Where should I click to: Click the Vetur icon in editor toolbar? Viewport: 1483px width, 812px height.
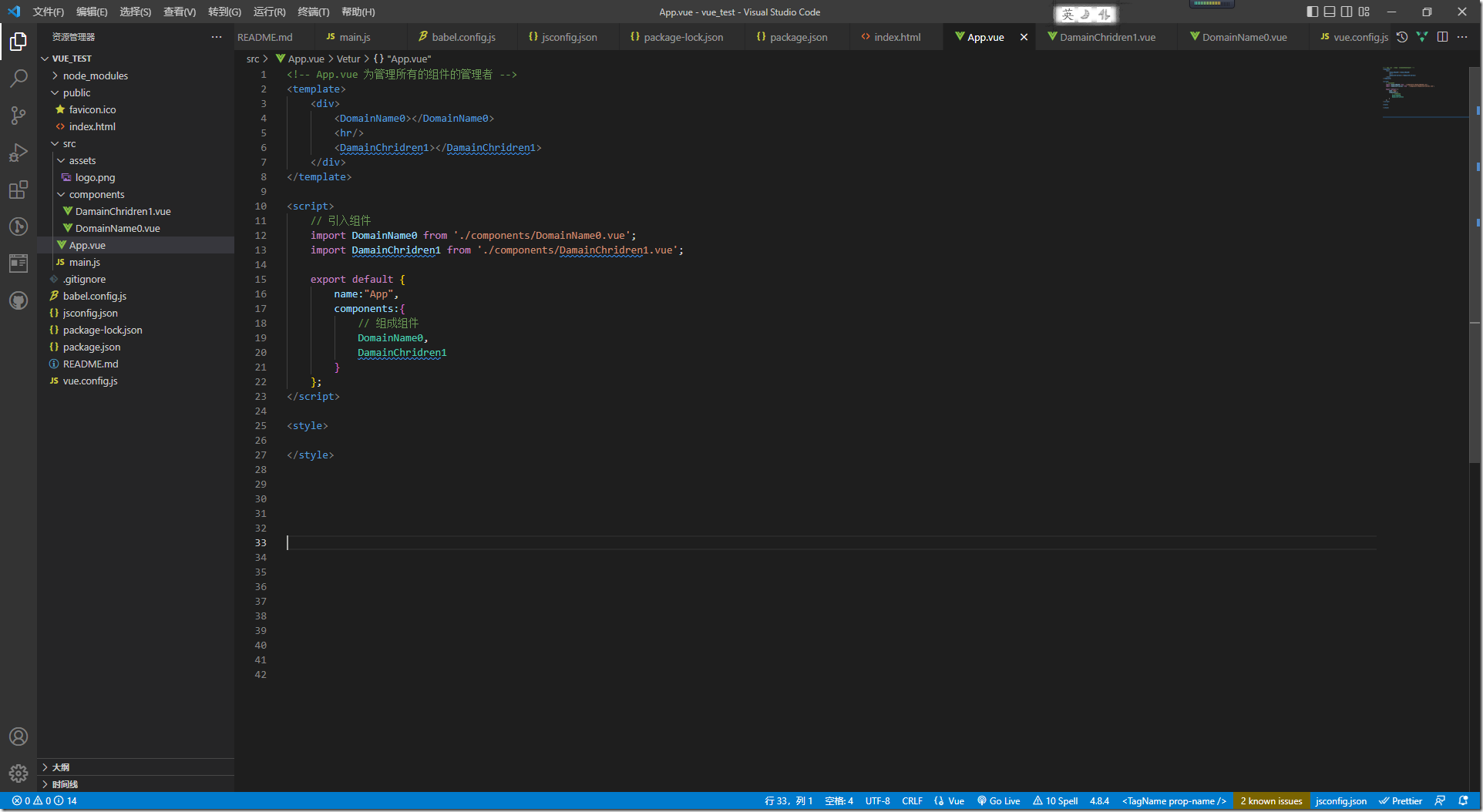[1422, 37]
